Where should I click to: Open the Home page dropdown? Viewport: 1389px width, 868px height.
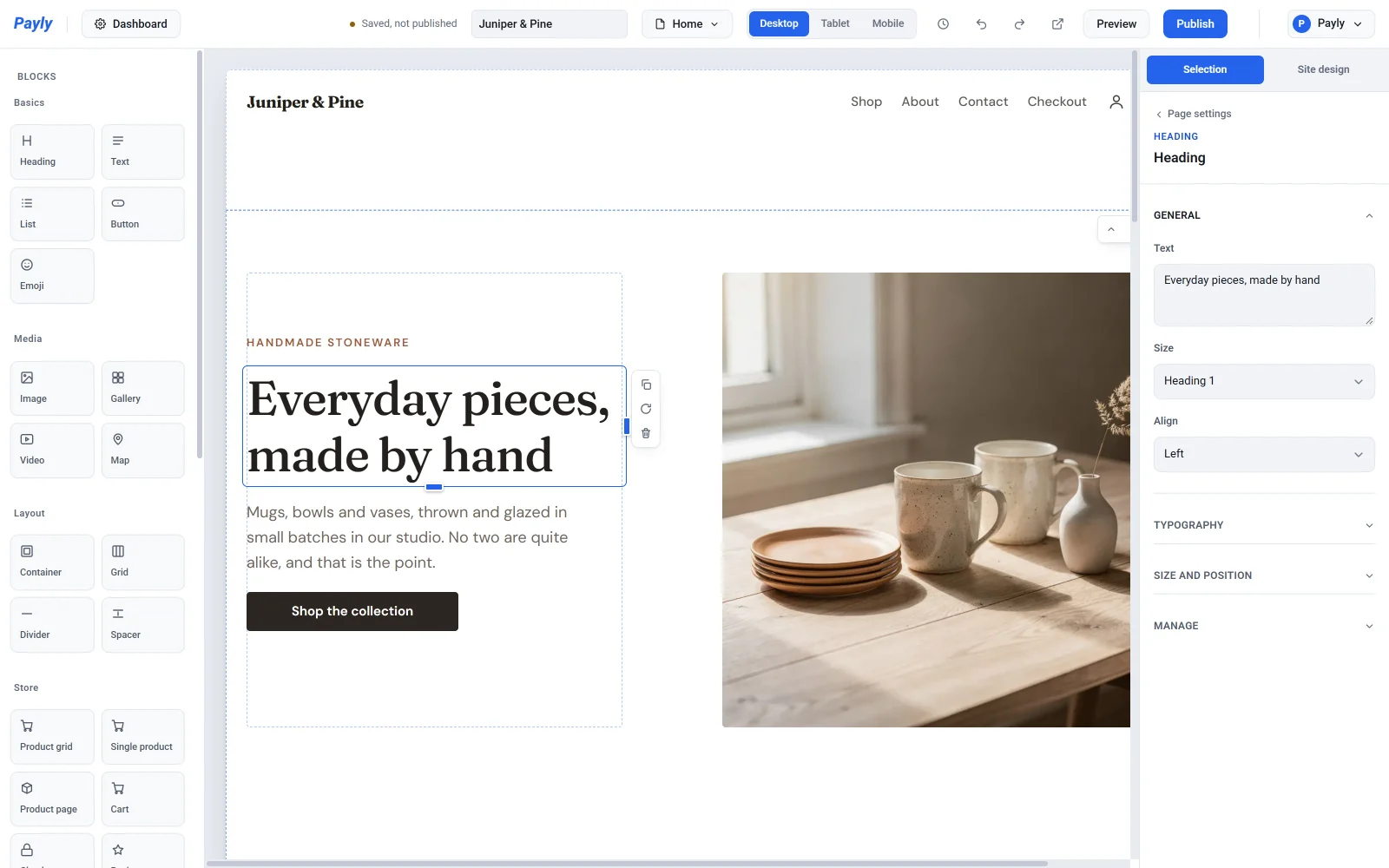687,24
